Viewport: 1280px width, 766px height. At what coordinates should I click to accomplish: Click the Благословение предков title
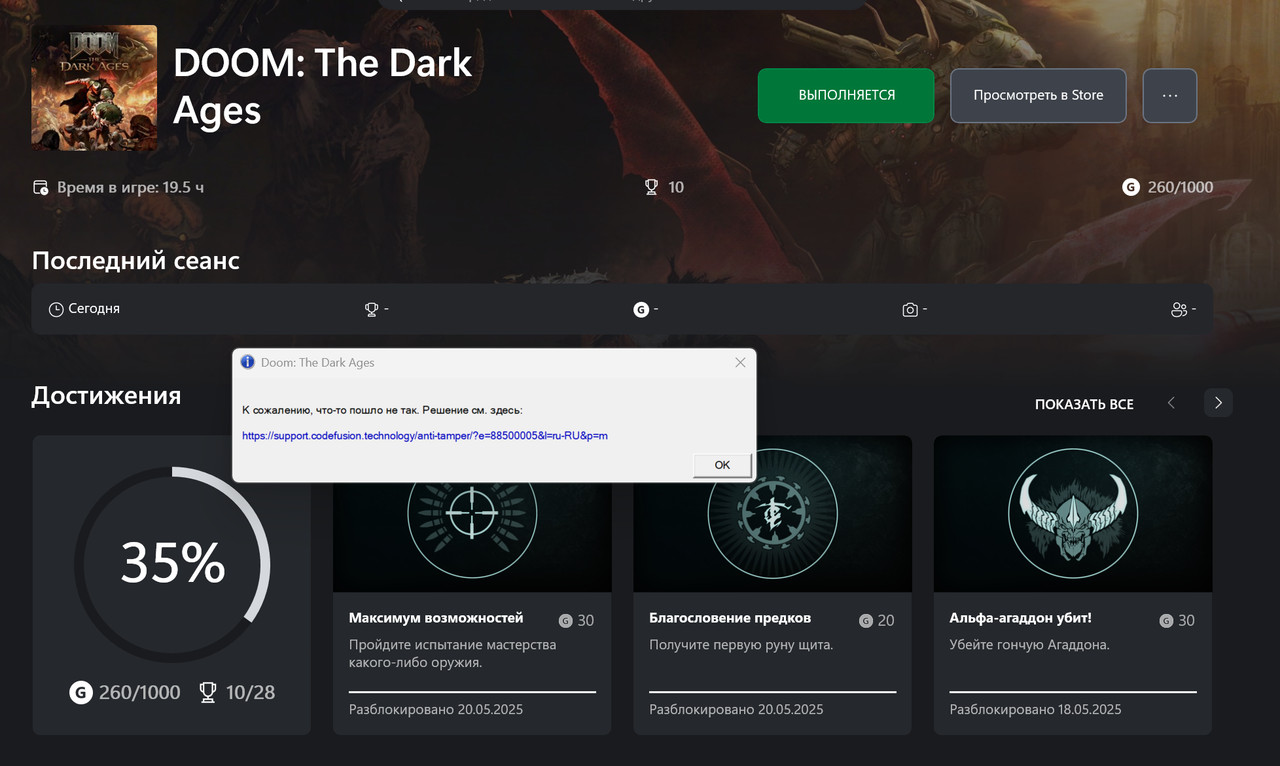click(x=730, y=618)
